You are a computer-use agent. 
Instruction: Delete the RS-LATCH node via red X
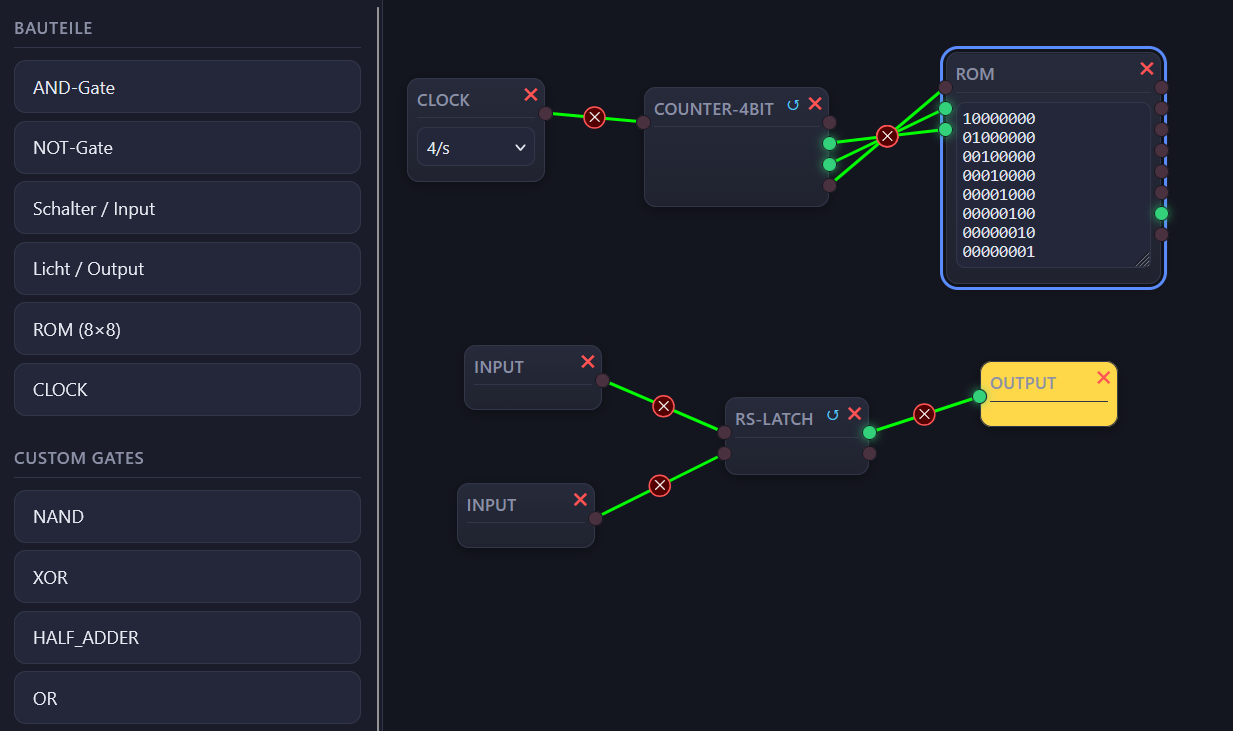click(x=854, y=414)
